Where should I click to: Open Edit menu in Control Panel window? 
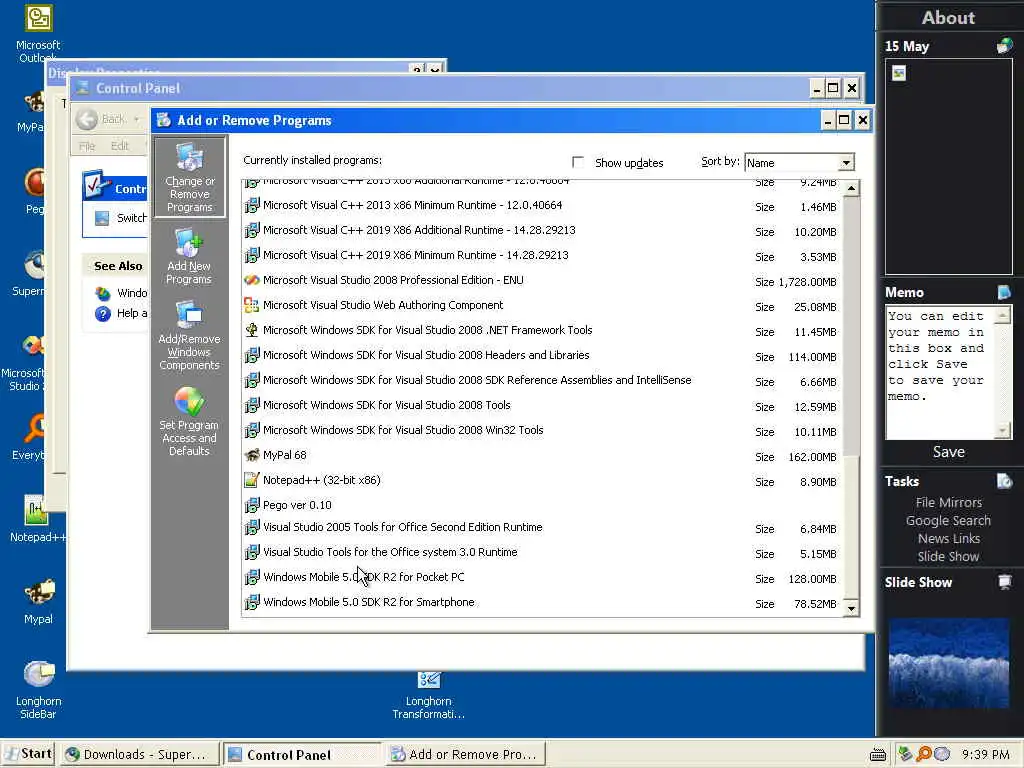(x=120, y=146)
